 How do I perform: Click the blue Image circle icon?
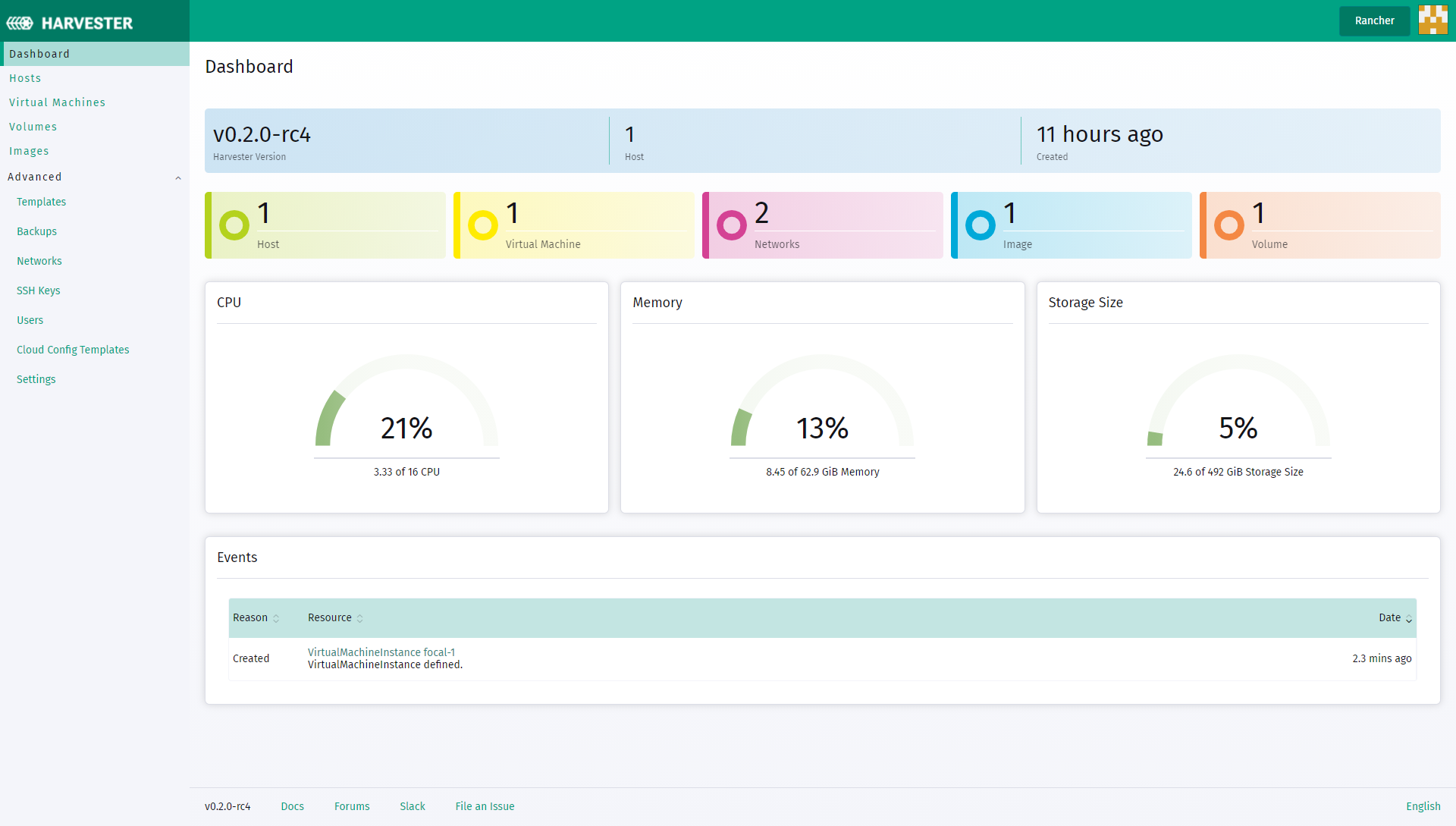(x=981, y=225)
